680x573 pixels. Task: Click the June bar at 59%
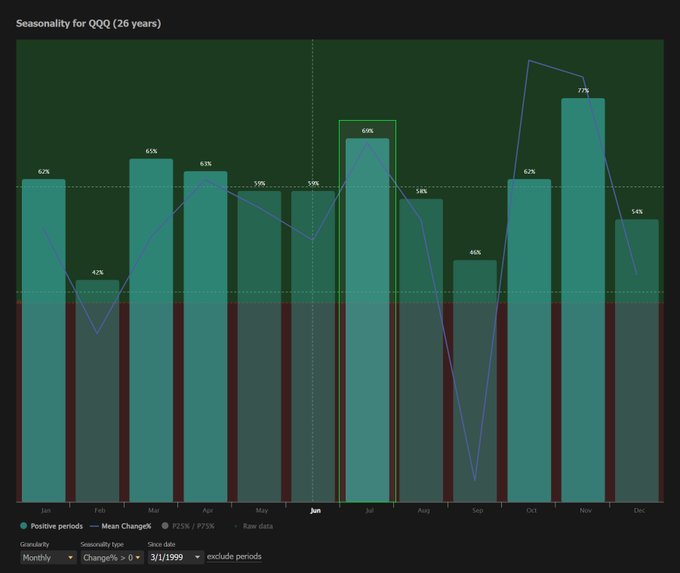point(313,347)
